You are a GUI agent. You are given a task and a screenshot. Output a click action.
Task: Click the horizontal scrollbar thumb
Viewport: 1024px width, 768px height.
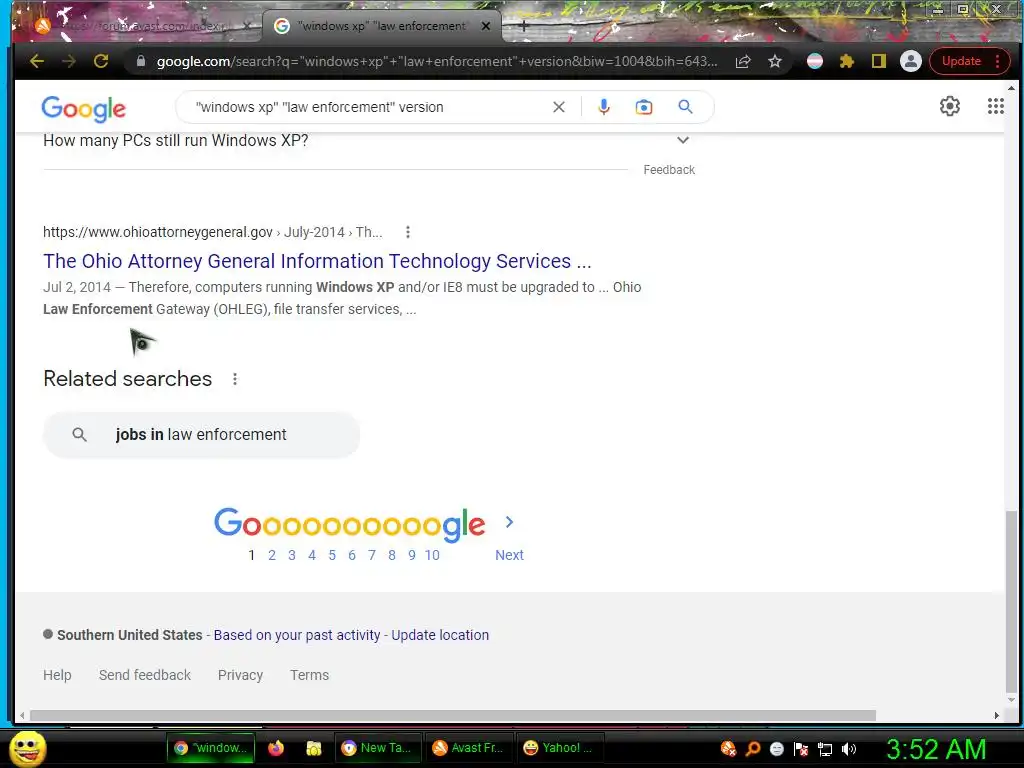point(453,716)
